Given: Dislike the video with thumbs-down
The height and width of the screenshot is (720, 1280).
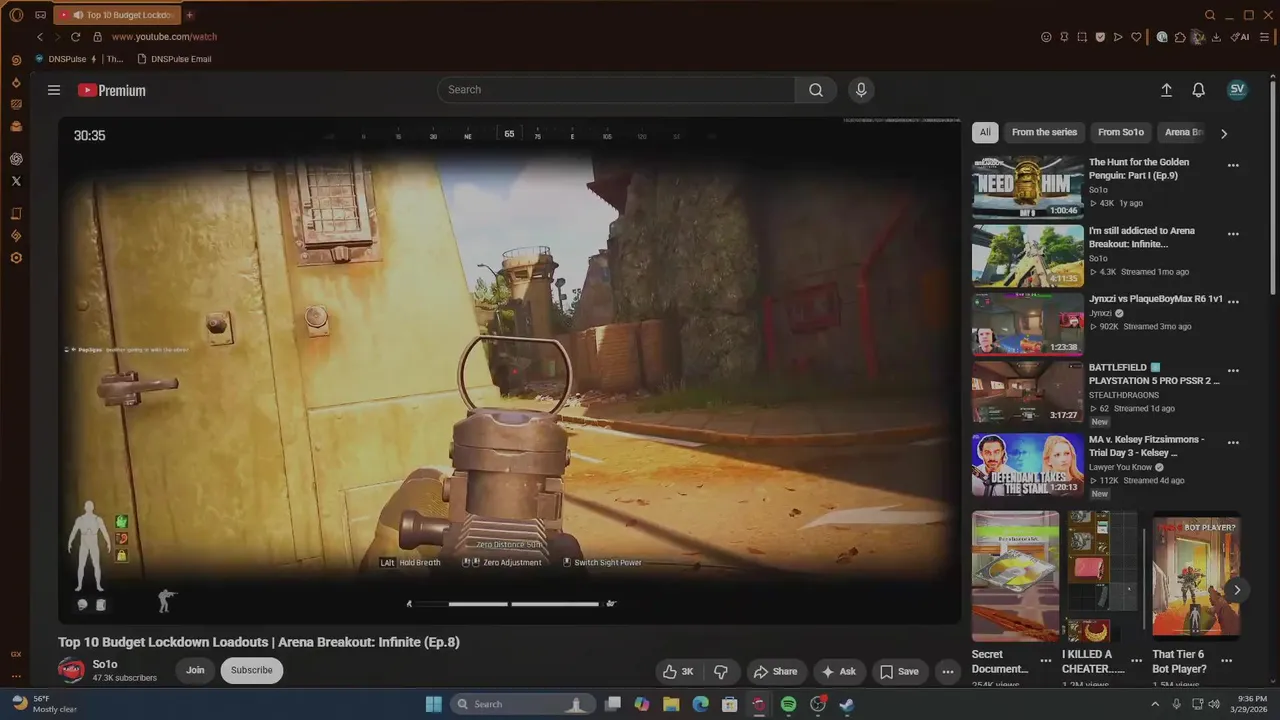Looking at the screenshot, I should click(720, 671).
